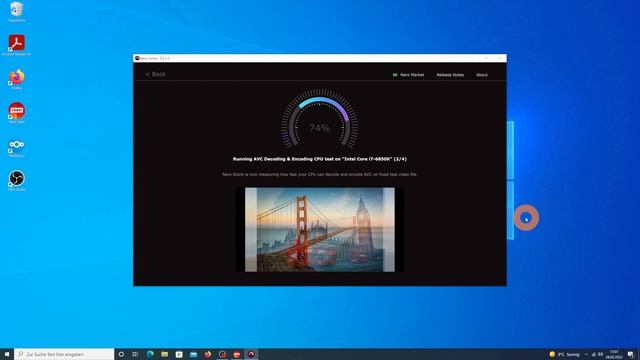Open the About page
The image size is (640, 360).
[482, 75]
